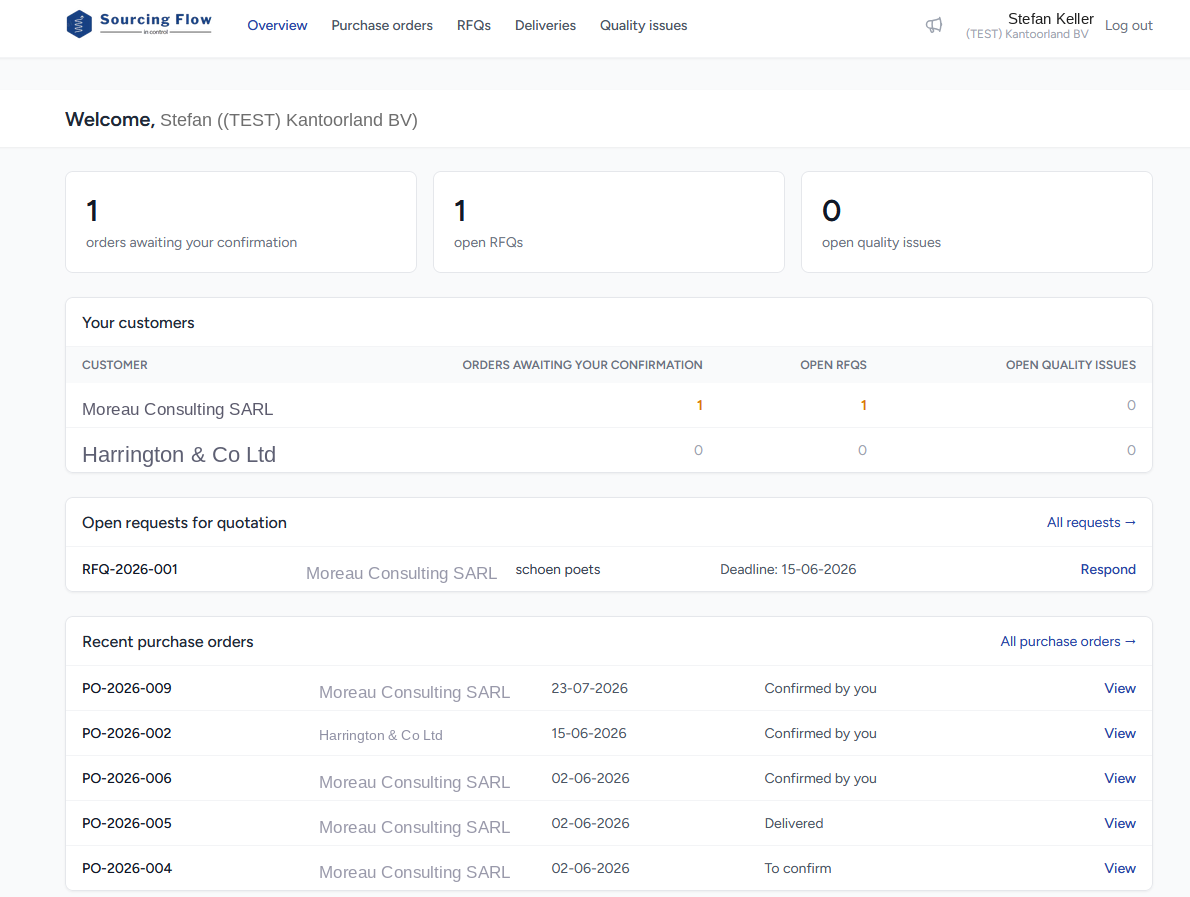
Task: Click Respond for RFQ-2026-001
Action: pyautogui.click(x=1108, y=569)
